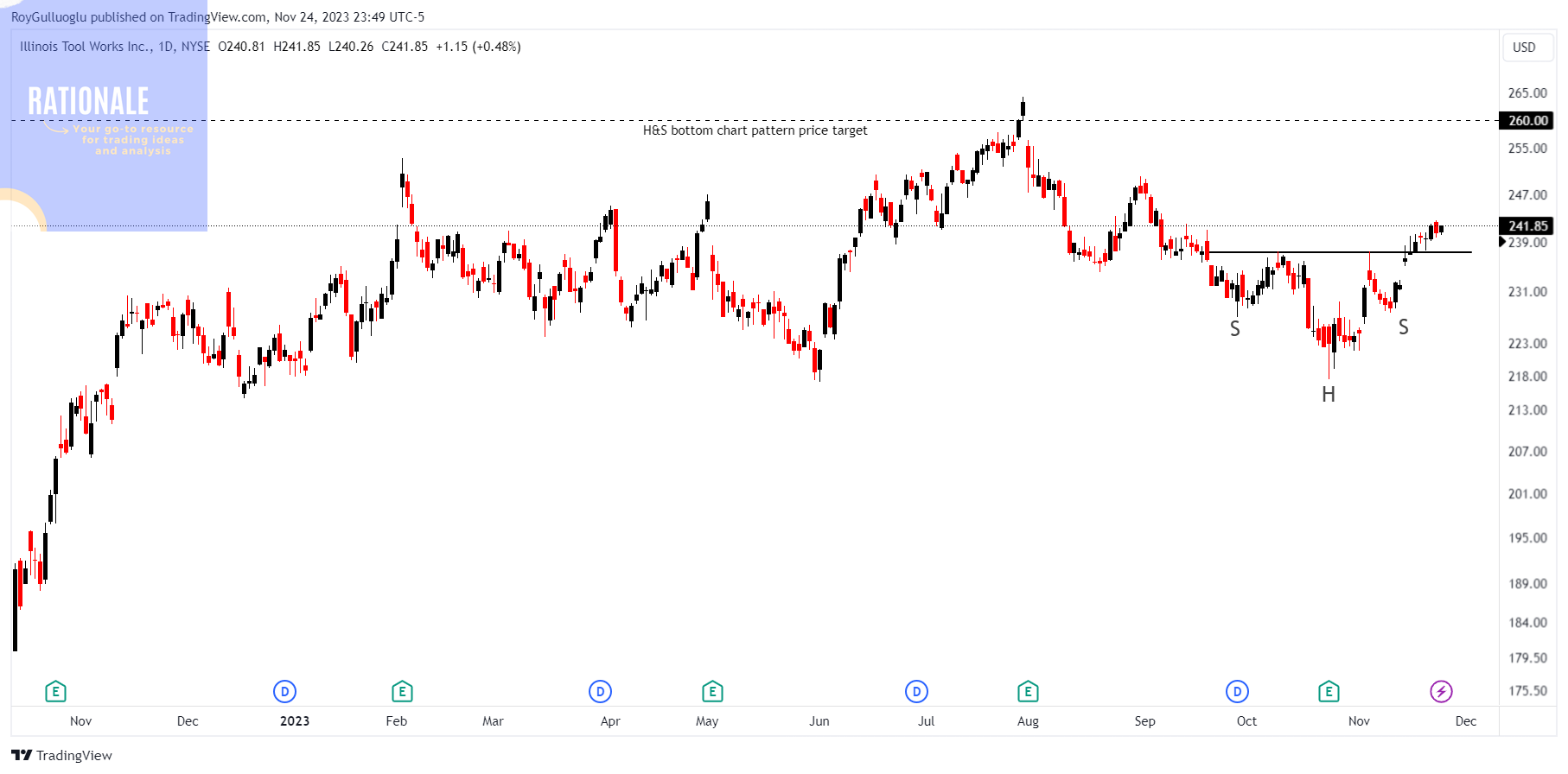The width and height of the screenshot is (1568, 774).
Task: Click the 'Oct' label on the time axis
Action: coord(1246,721)
